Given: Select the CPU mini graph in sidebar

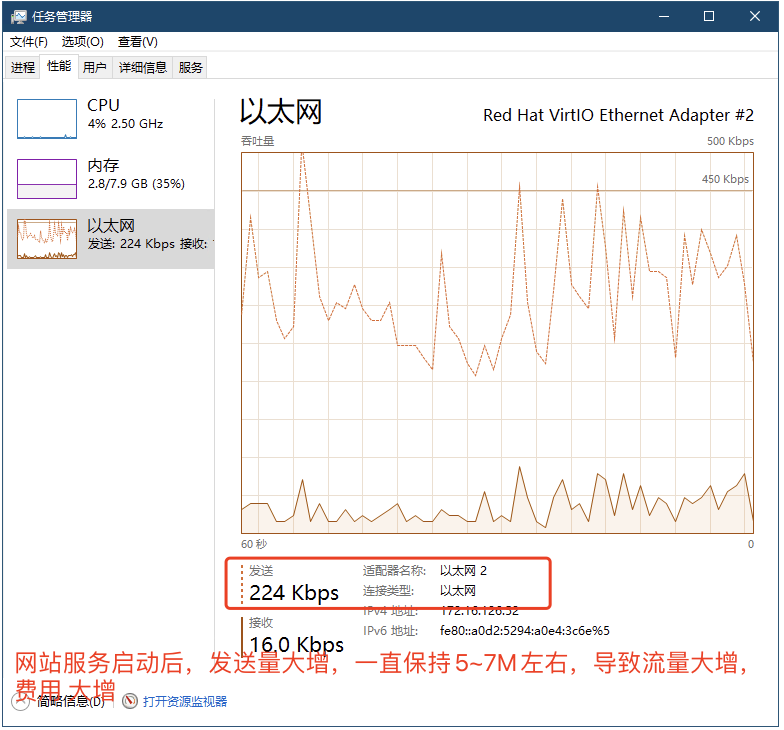Looking at the screenshot, I should pyautogui.click(x=47, y=119).
